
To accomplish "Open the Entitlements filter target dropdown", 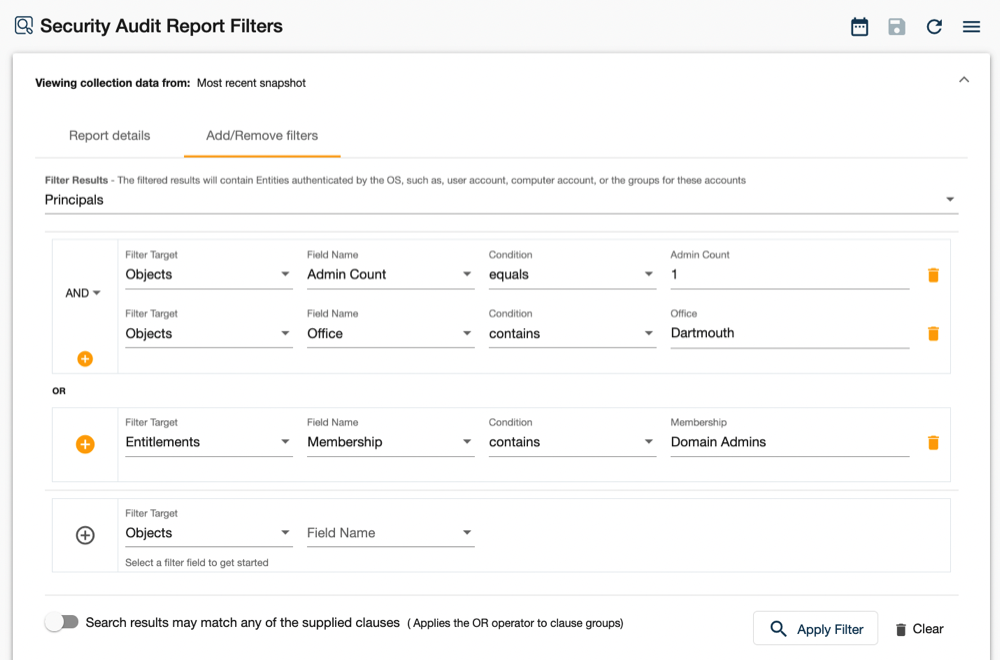I will pos(209,442).
